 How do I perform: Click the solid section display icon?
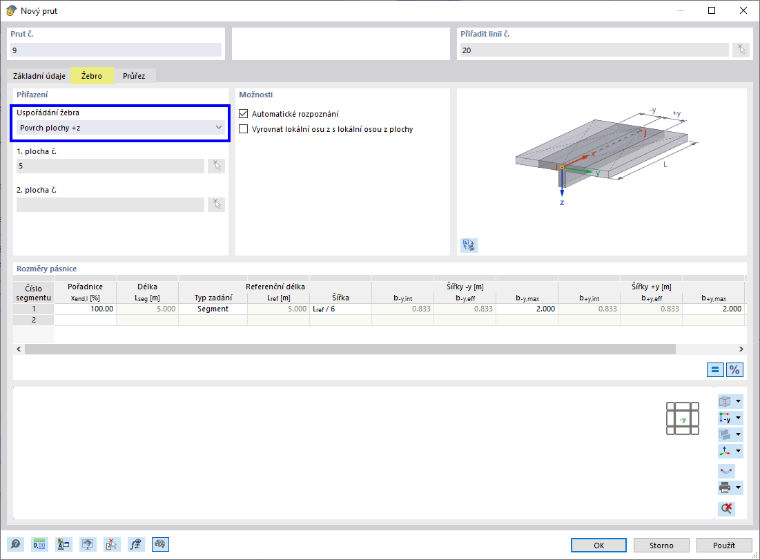725,434
